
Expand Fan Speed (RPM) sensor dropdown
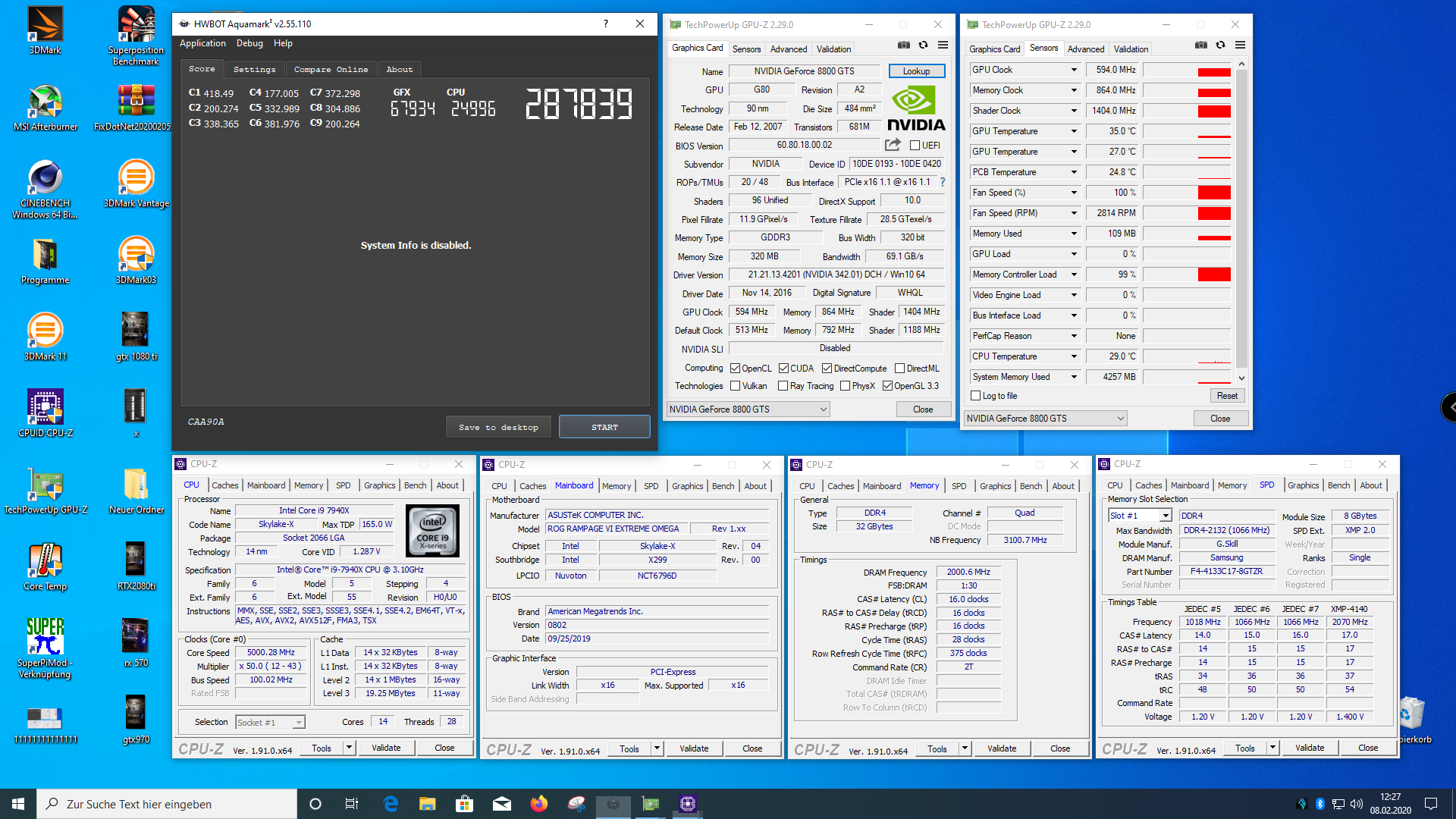click(x=1074, y=213)
